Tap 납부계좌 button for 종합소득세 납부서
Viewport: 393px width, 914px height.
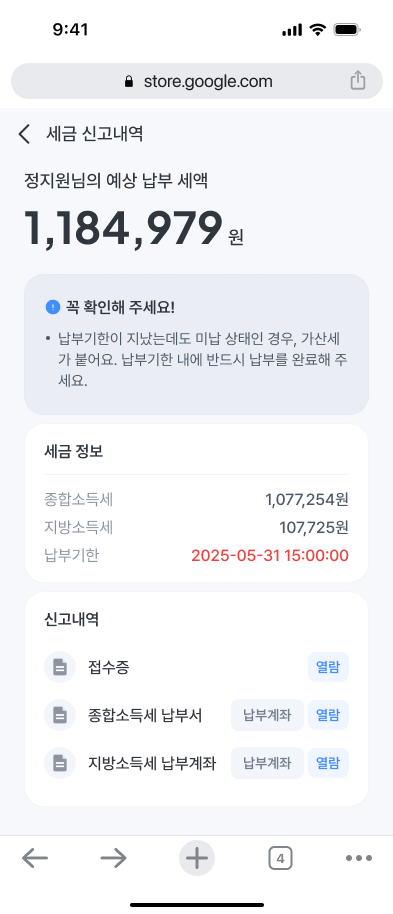click(267, 715)
